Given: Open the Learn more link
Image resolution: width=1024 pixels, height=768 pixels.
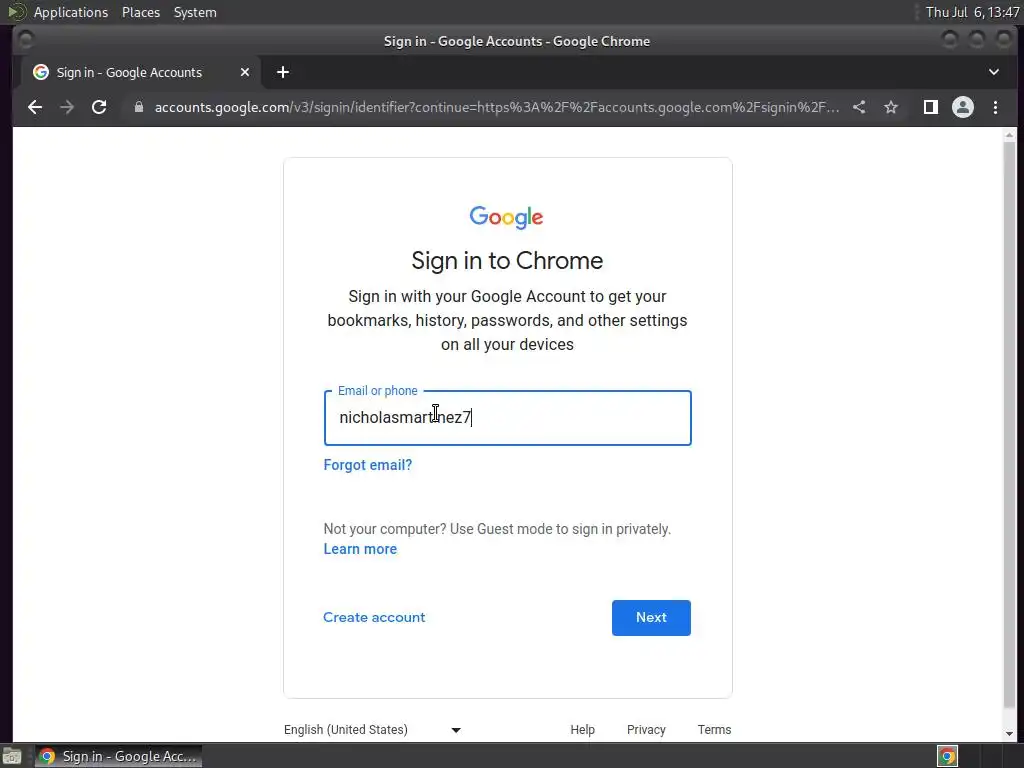Looking at the screenshot, I should click(360, 549).
